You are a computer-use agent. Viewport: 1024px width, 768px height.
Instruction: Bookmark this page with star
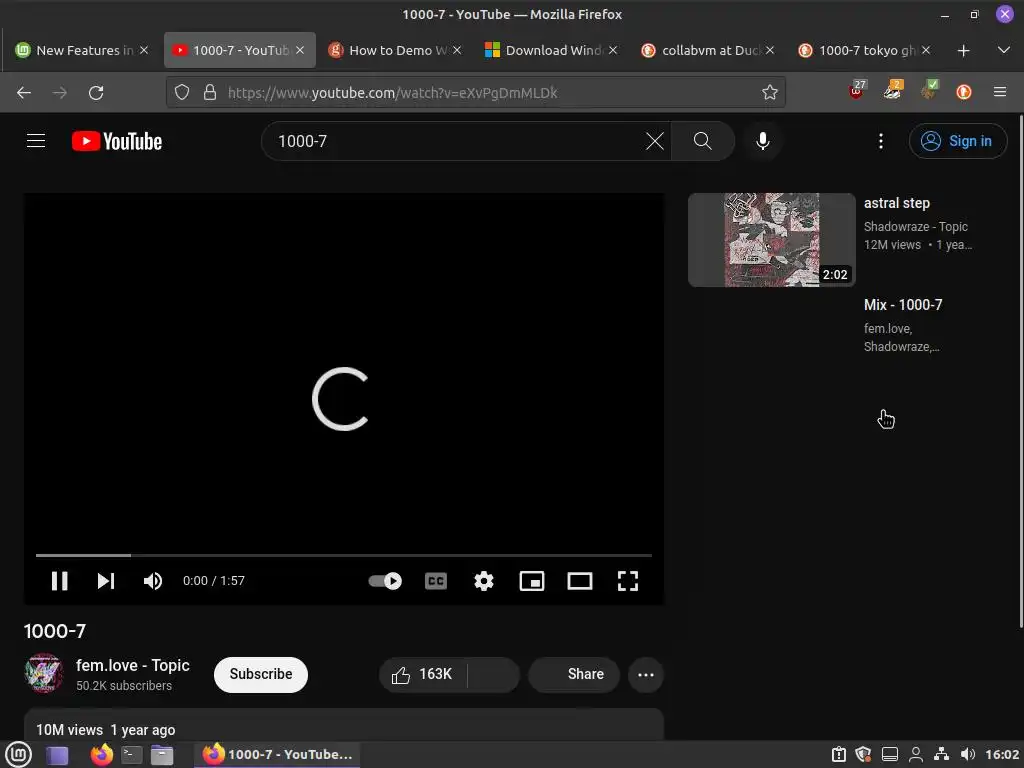click(x=769, y=93)
